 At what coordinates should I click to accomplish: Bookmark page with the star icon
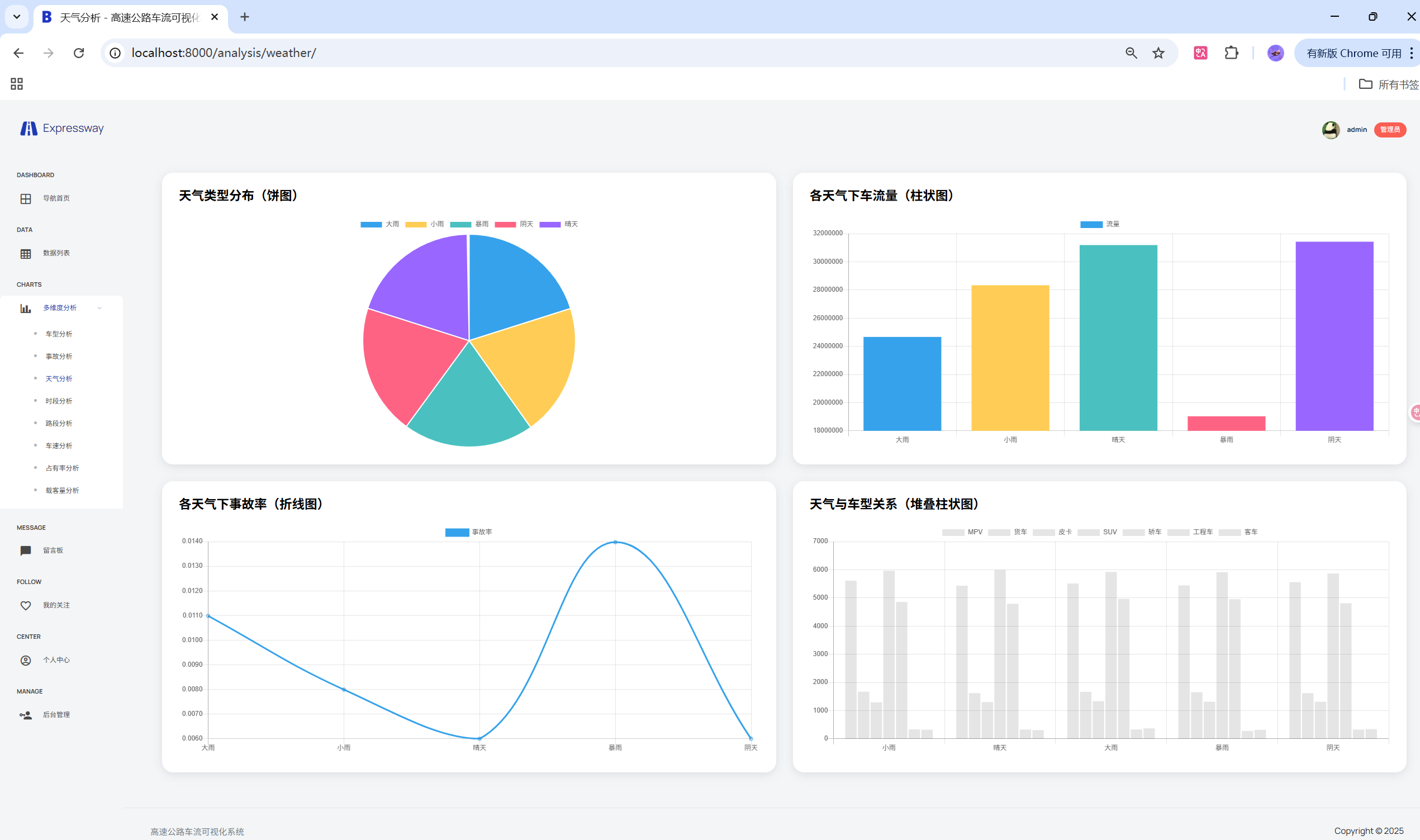click(1158, 53)
